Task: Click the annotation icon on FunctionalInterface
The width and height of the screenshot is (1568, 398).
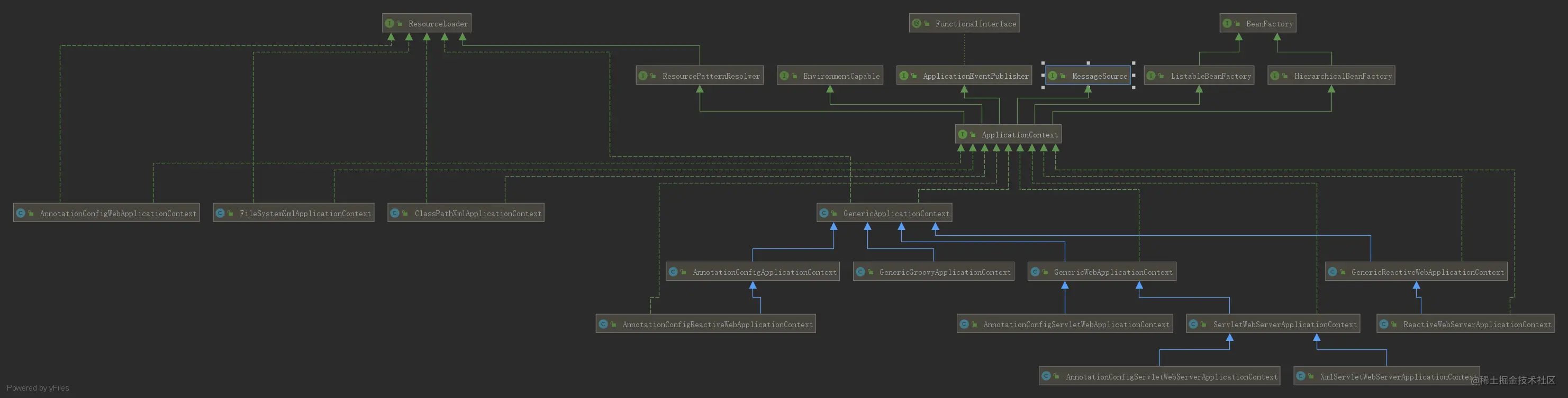Action: (917, 23)
